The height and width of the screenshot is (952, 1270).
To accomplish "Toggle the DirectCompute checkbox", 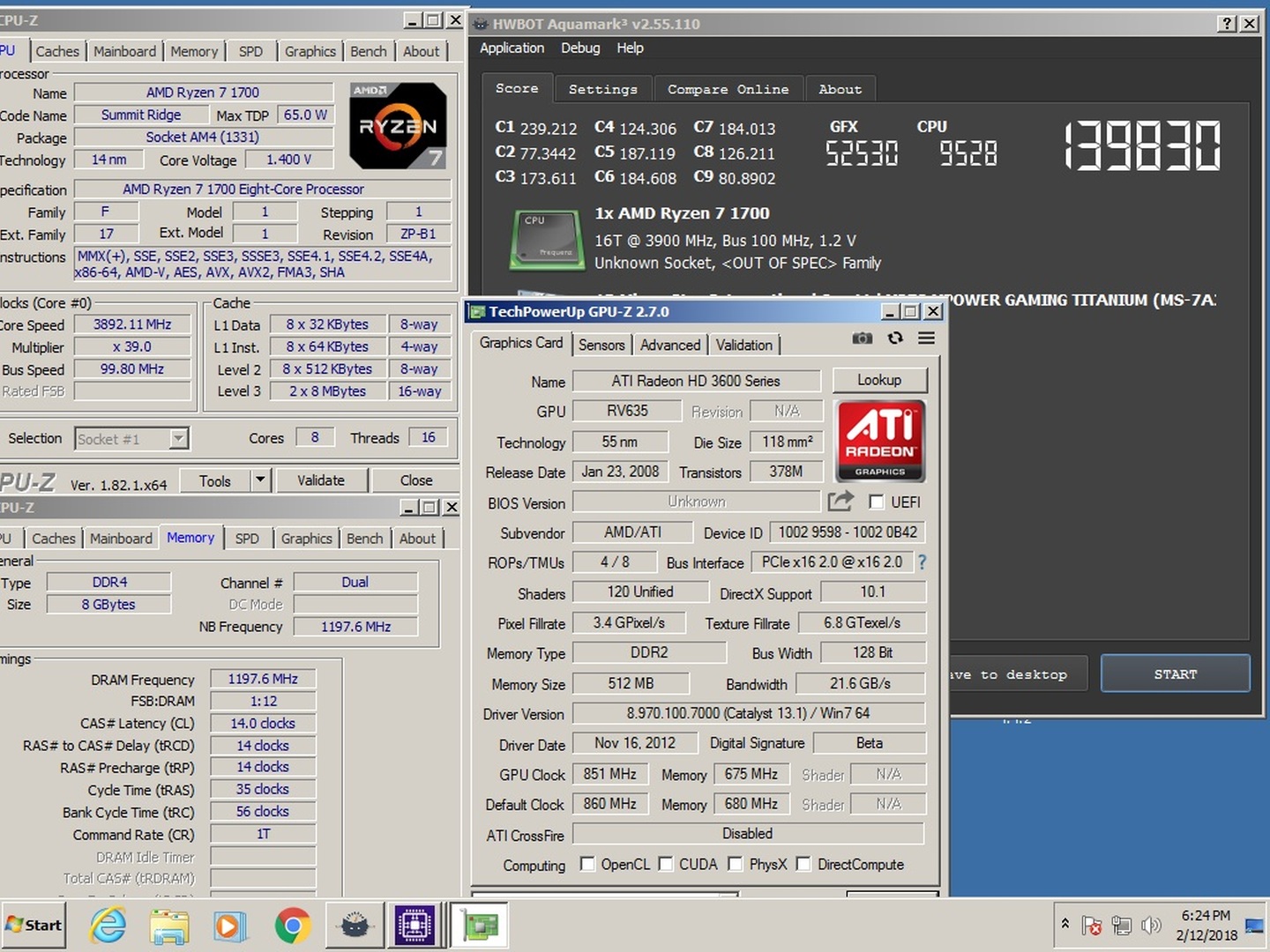I will click(x=803, y=864).
